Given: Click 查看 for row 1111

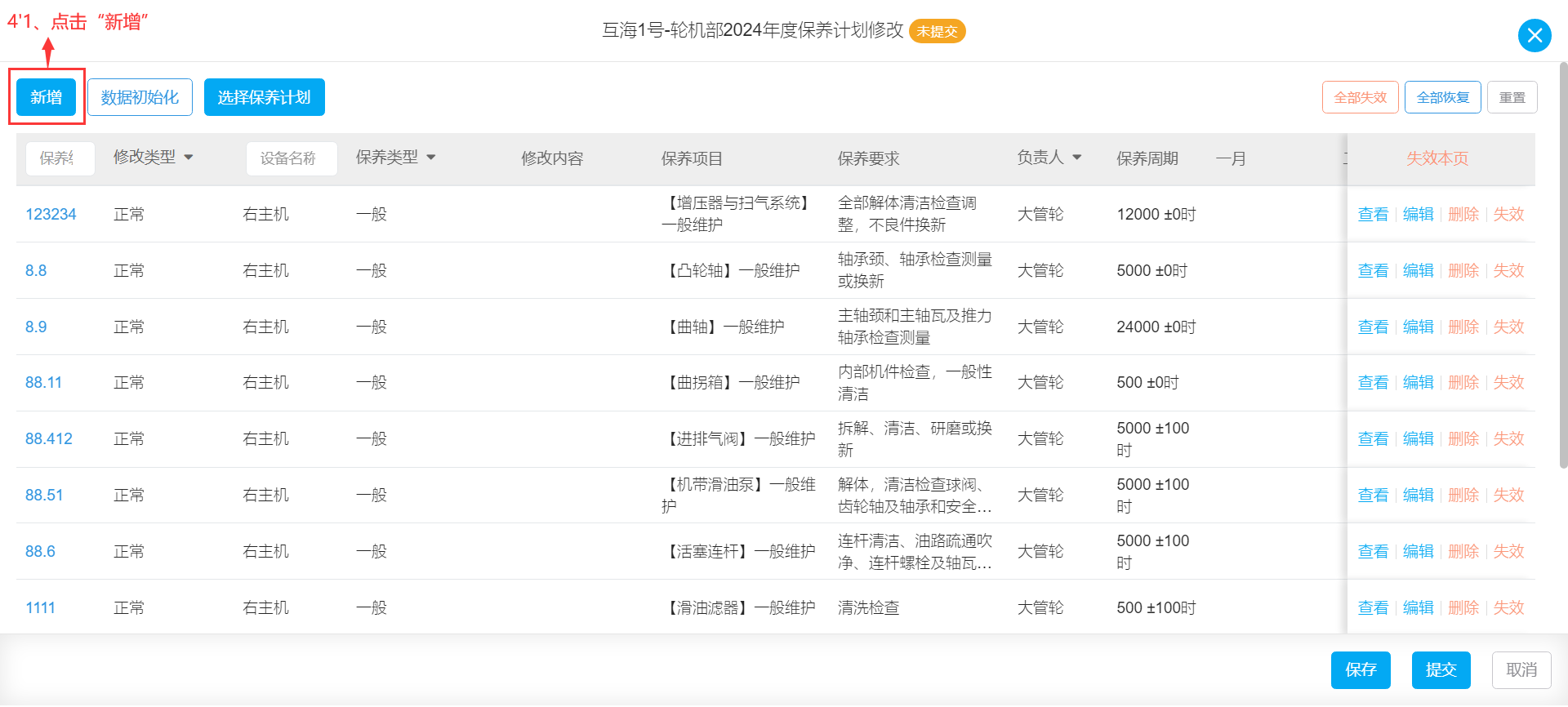Looking at the screenshot, I should (1373, 607).
